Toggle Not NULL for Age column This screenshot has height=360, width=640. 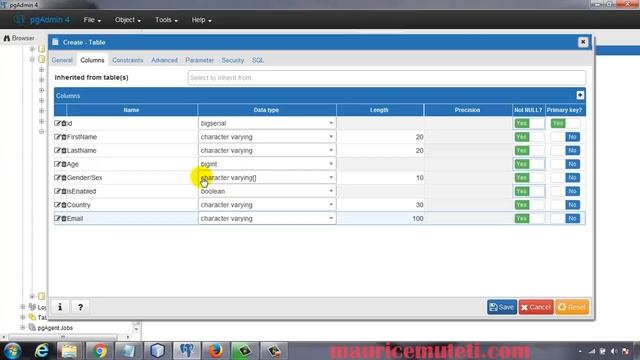[x=529, y=164]
